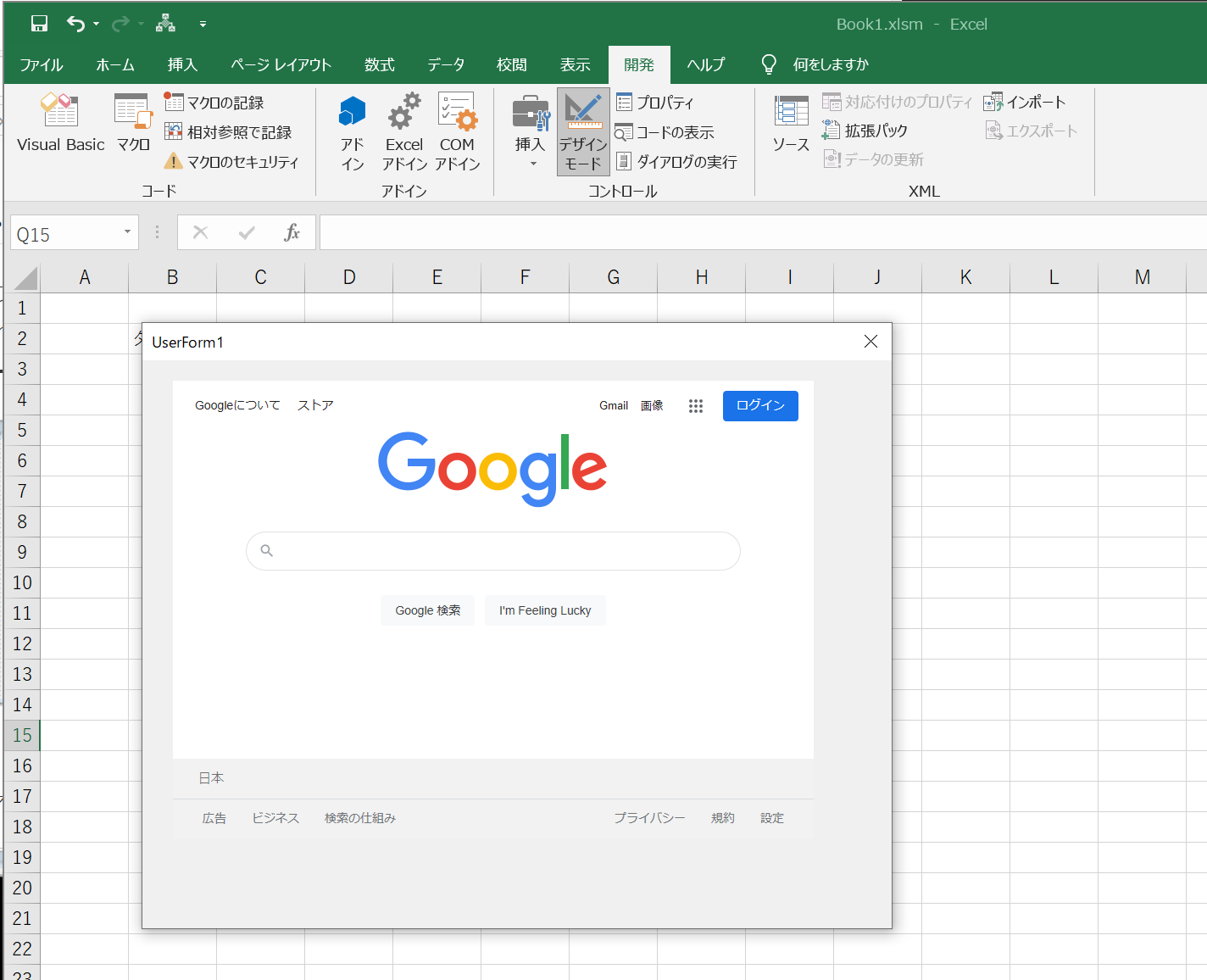Start マクロの記録 macro recording
This screenshot has width=1207, height=980.
click(x=214, y=103)
